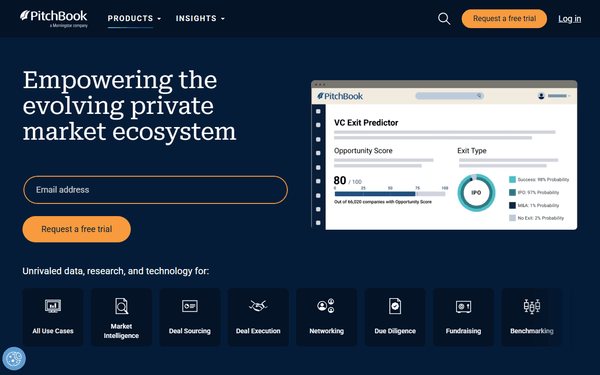Select the Fundraising label
The width and height of the screenshot is (600, 375).
463,331
